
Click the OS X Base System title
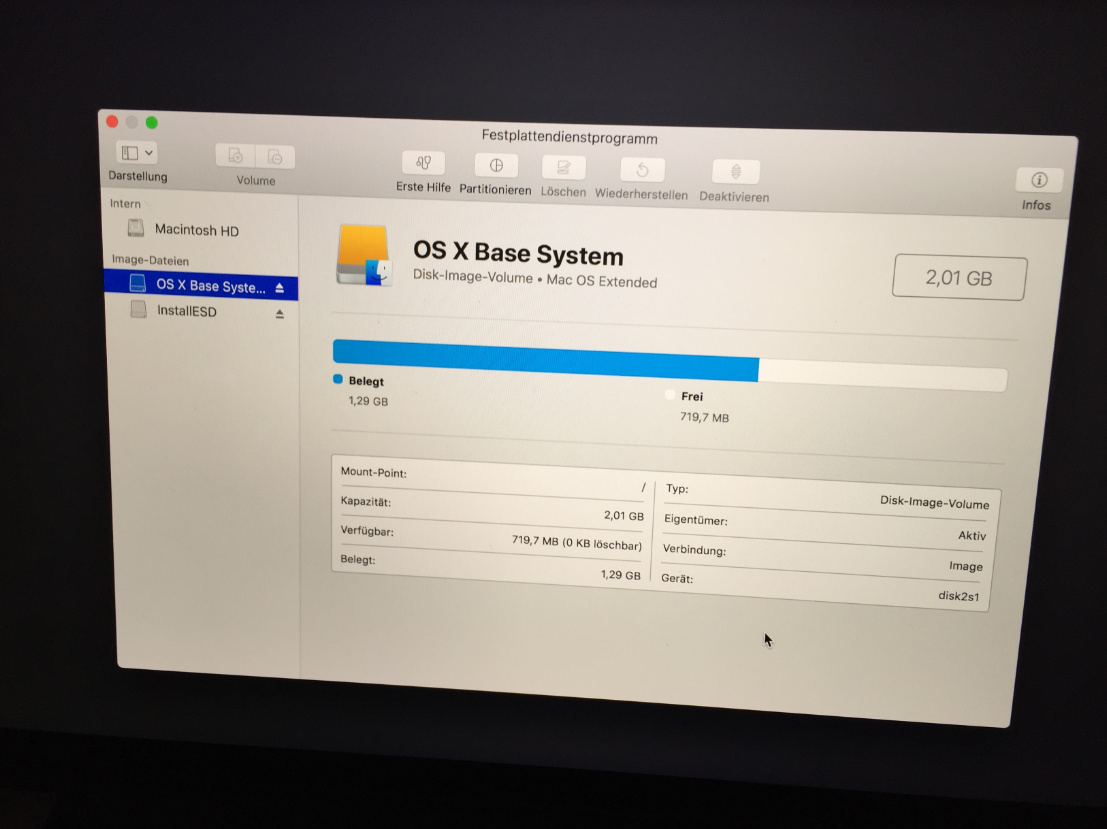coord(518,253)
